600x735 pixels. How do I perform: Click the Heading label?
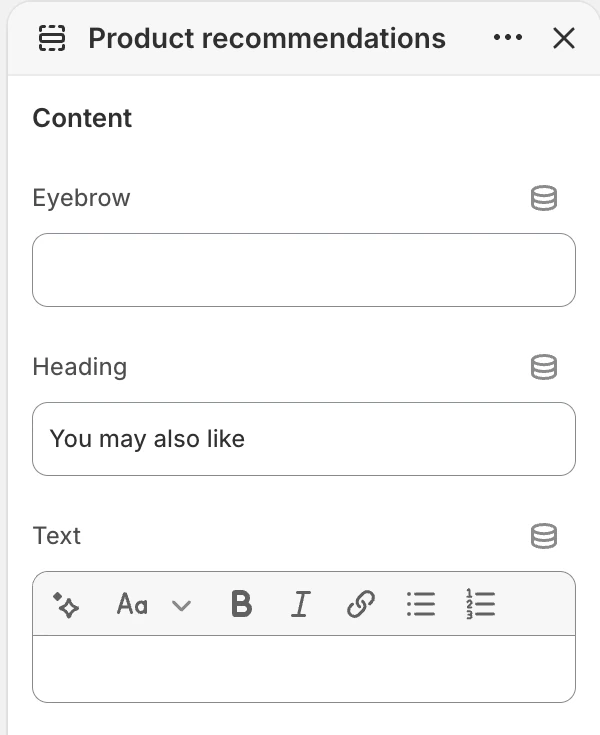80,367
